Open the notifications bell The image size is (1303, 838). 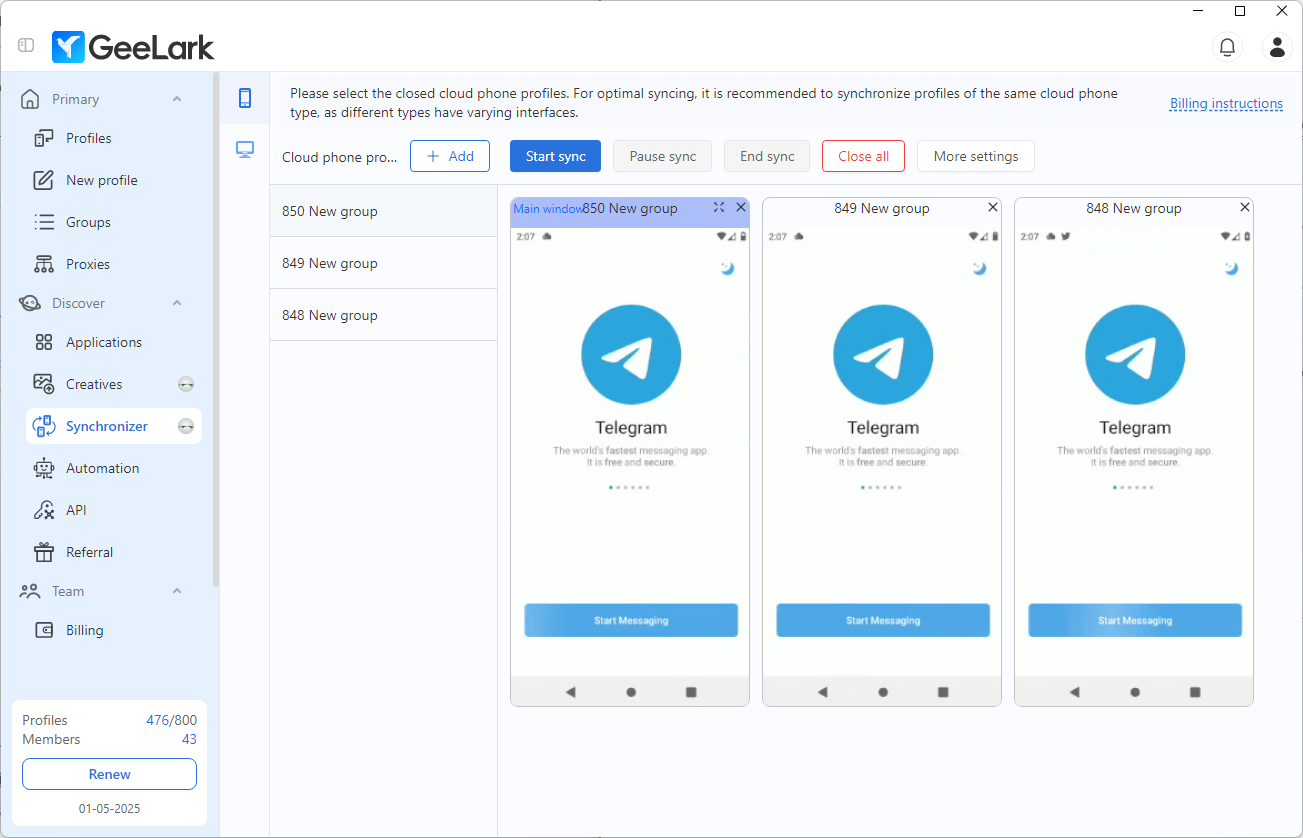pos(1227,46)
